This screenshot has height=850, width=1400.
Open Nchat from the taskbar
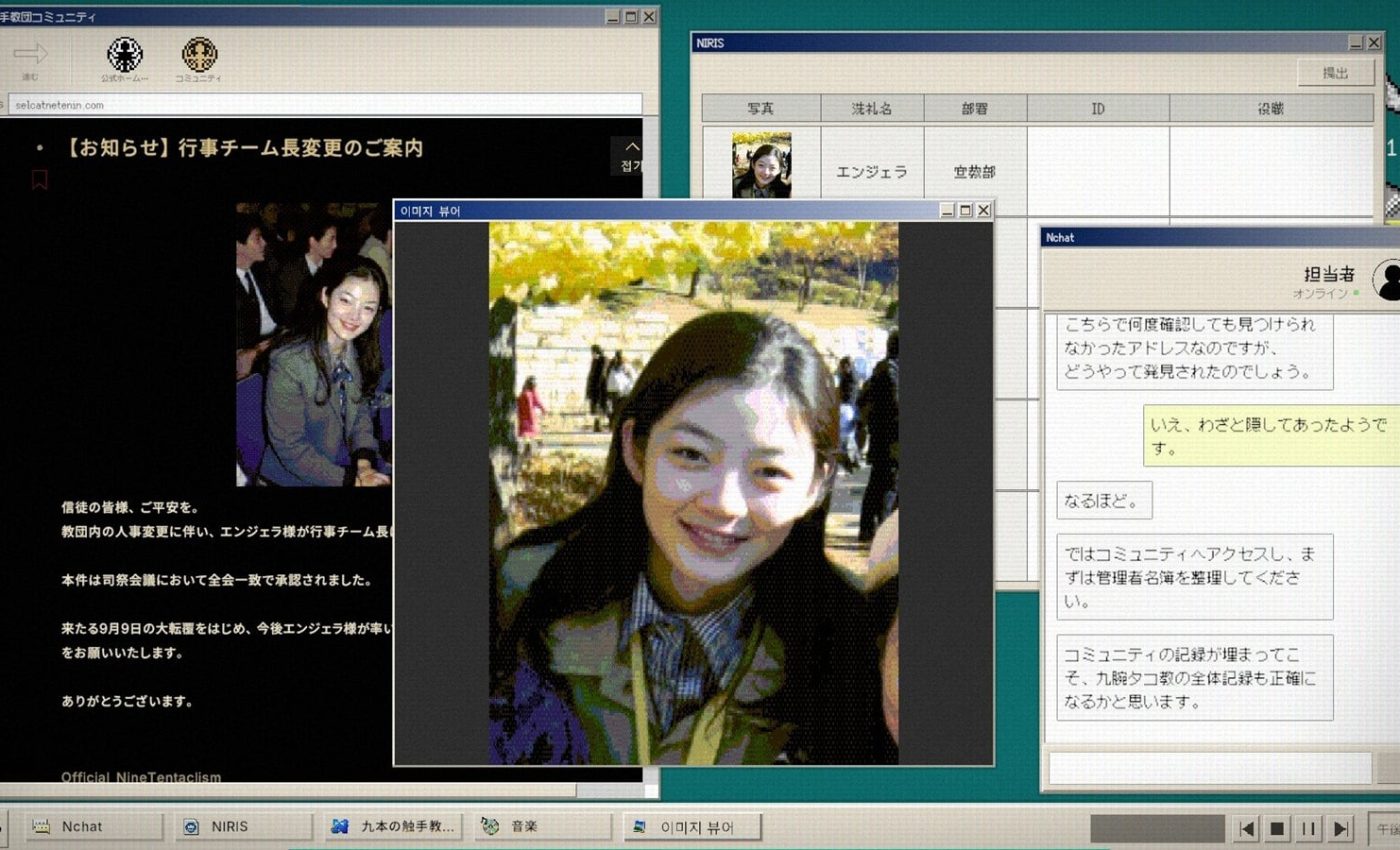coord(94,827)
